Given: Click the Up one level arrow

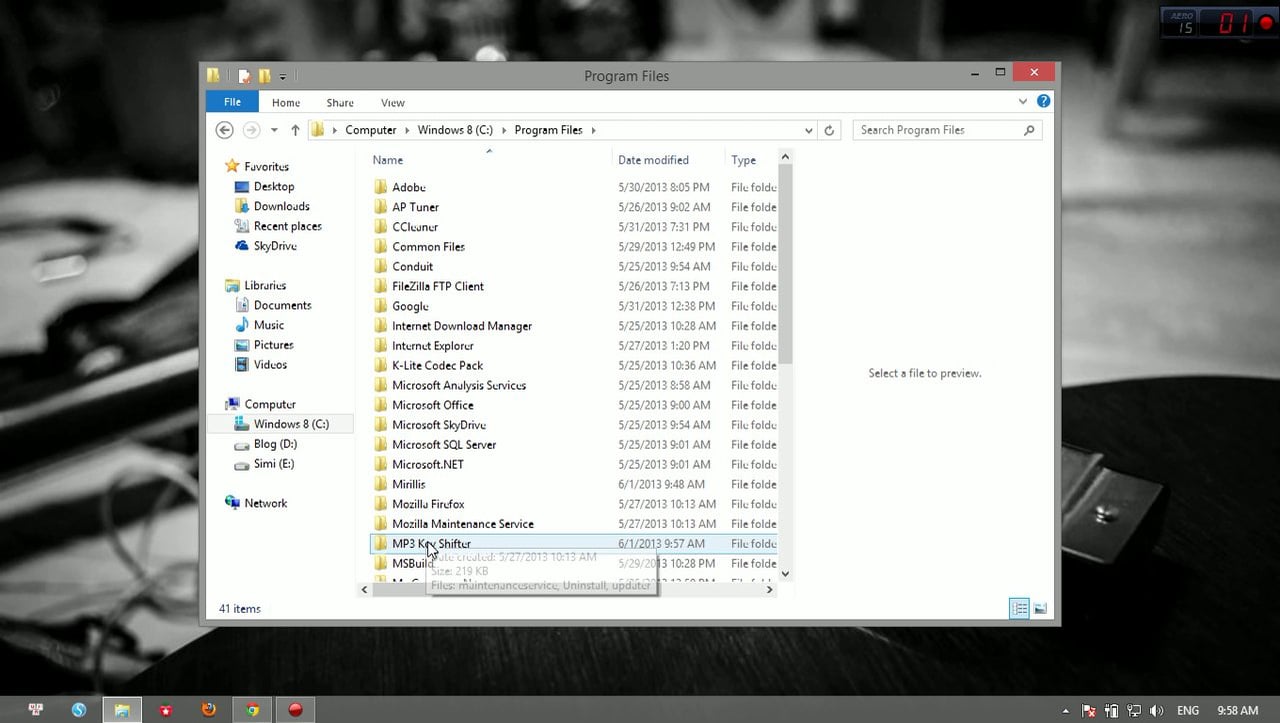Looking at the screenshot, I should pyautogui.click(x=295, y=130).
